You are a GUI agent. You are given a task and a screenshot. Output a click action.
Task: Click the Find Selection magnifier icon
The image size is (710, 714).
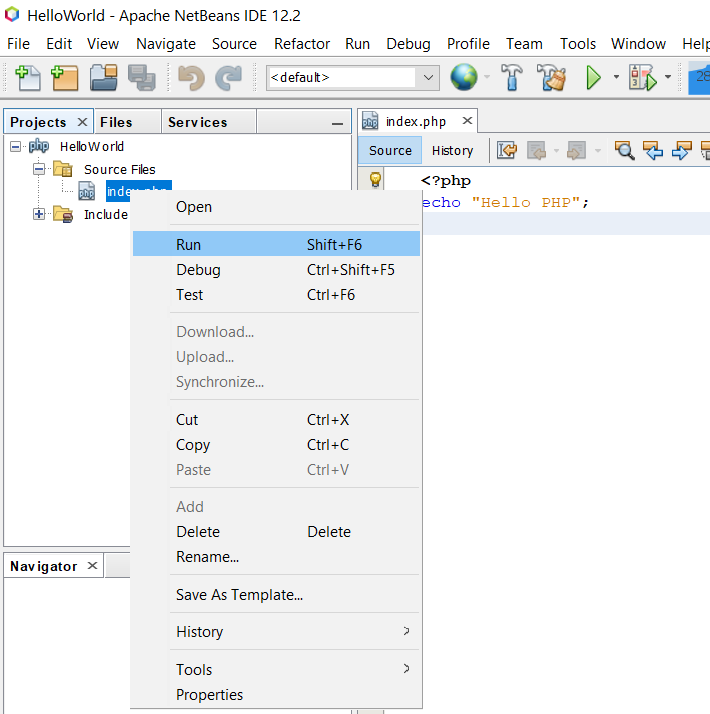624,150
